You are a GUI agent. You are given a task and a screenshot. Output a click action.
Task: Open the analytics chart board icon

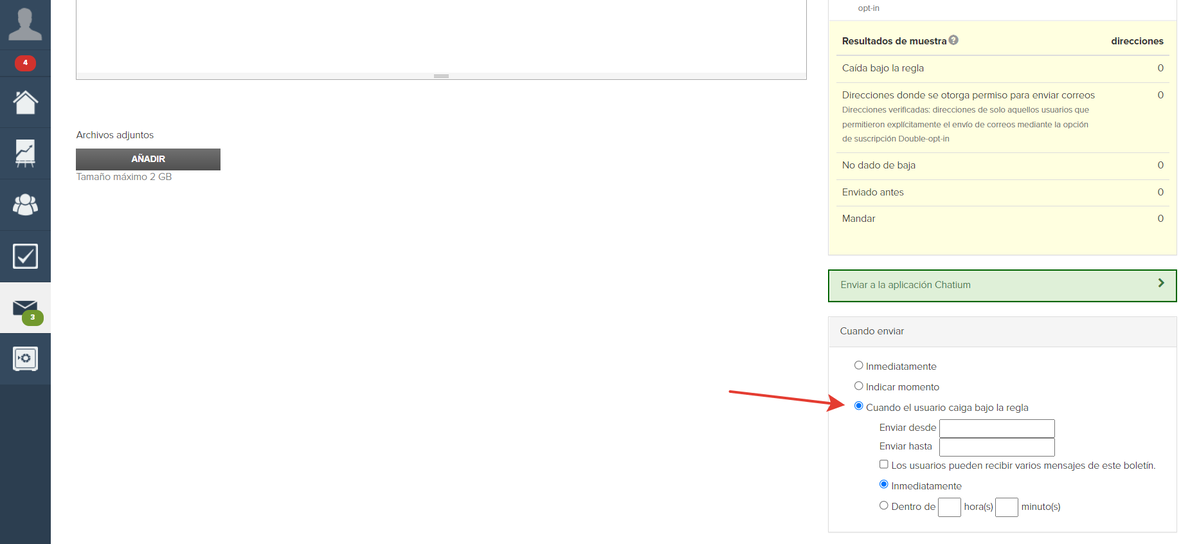25,153
